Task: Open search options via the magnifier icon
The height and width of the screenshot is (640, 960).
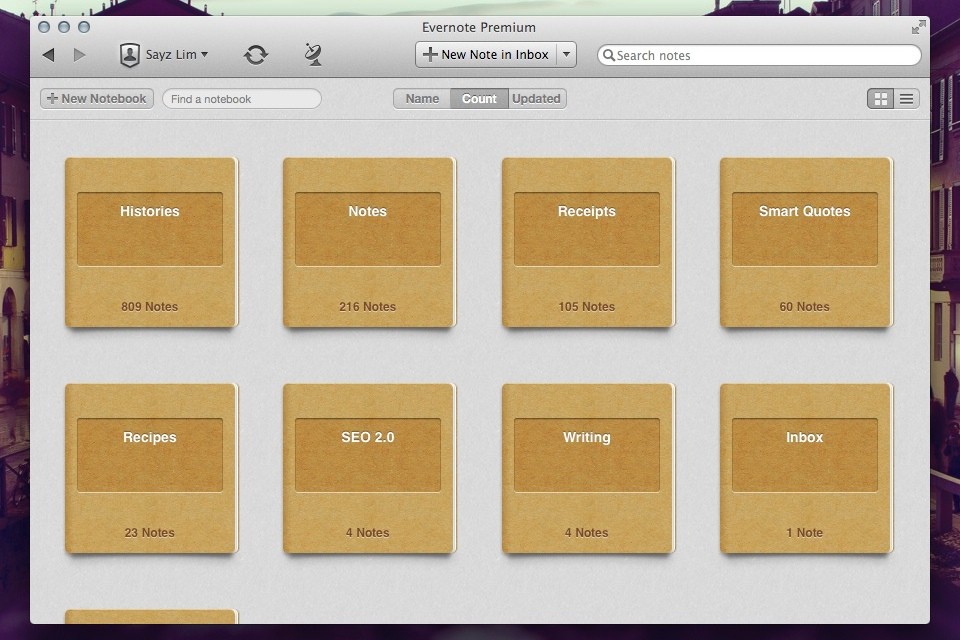Action: click(608, 56)
